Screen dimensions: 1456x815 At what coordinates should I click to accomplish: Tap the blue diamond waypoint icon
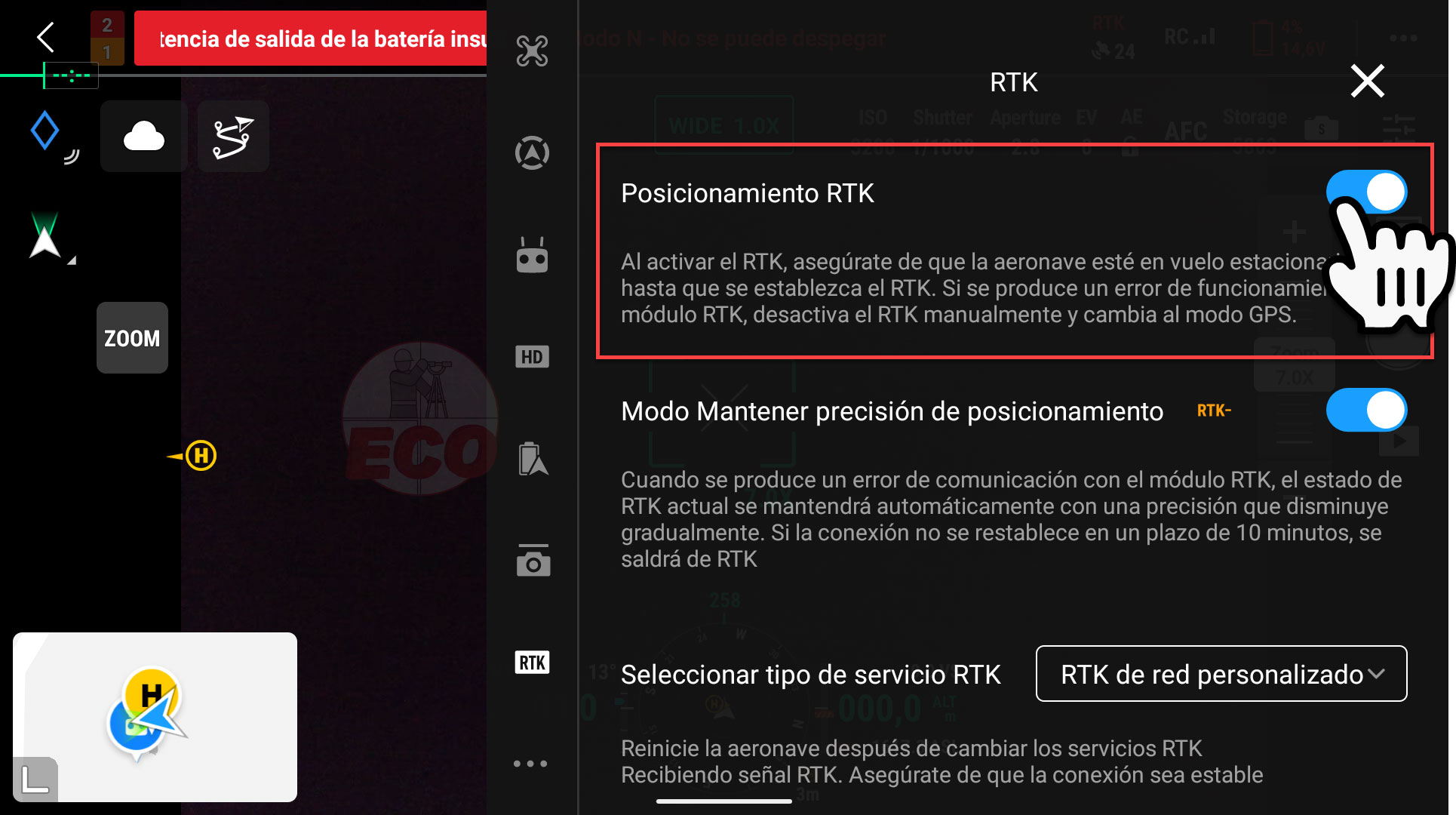click(45, 131)
